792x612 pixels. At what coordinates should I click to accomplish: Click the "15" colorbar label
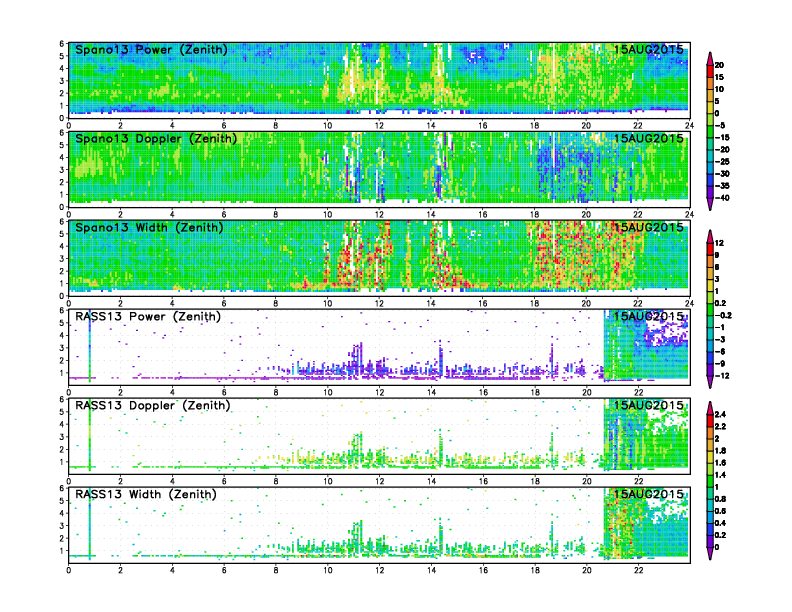719,77
